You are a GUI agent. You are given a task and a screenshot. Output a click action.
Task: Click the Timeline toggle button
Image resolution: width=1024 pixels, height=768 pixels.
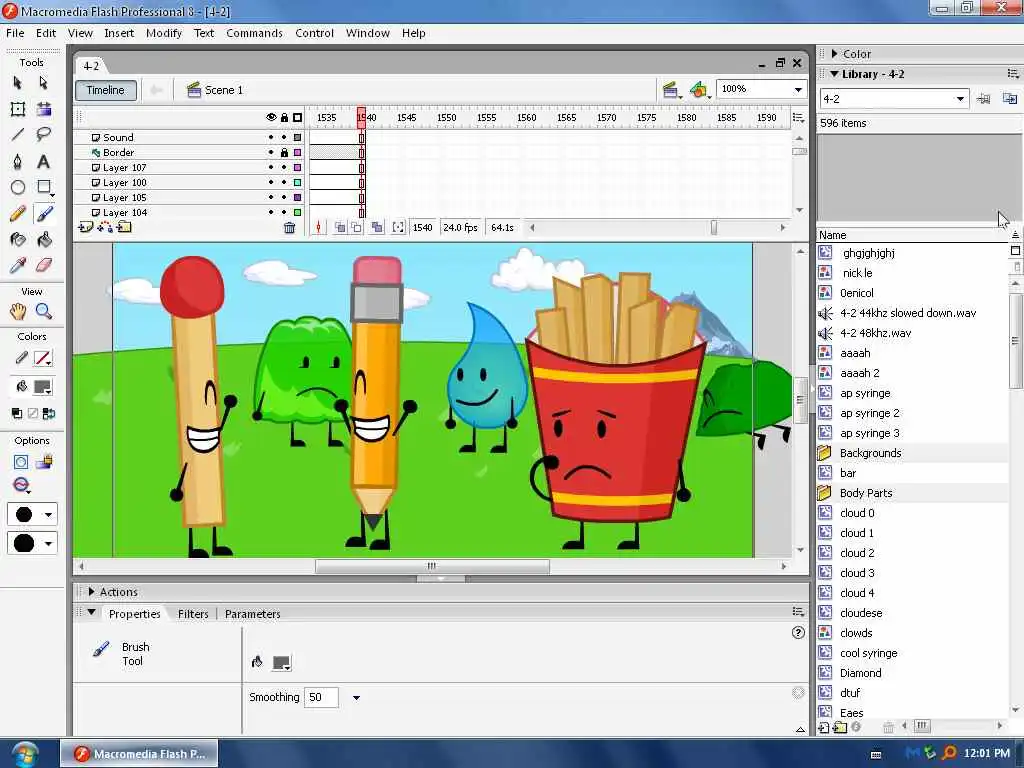click(x=106, y=90)
